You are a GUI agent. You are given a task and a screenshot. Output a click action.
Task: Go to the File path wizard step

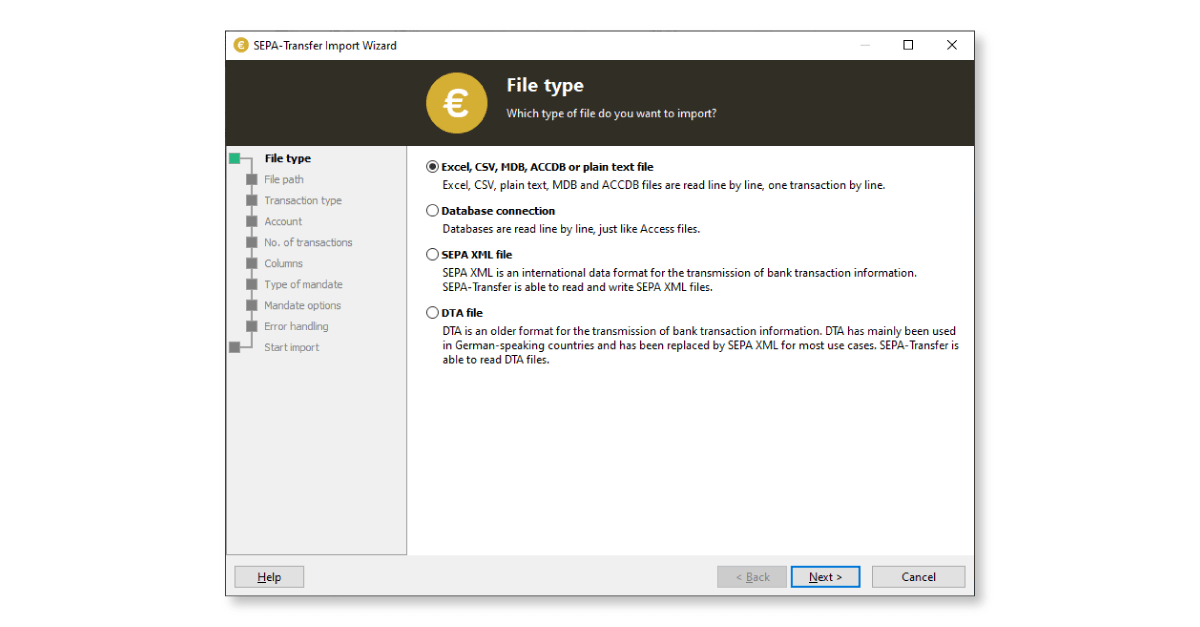tap(284, 180)
